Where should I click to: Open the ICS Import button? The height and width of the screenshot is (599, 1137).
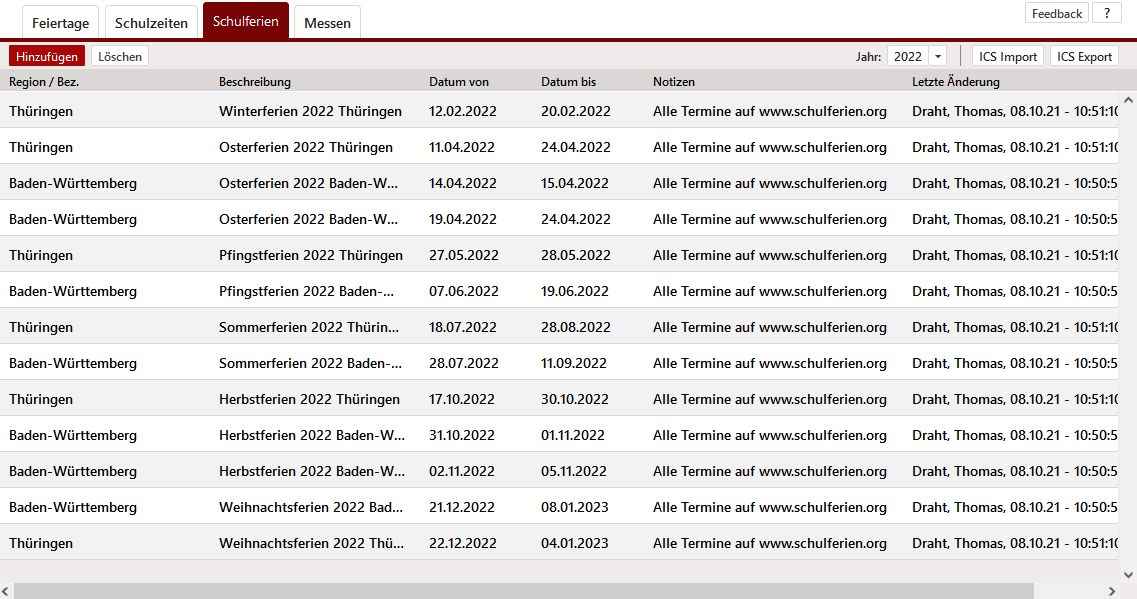(x=1008, y=57)
